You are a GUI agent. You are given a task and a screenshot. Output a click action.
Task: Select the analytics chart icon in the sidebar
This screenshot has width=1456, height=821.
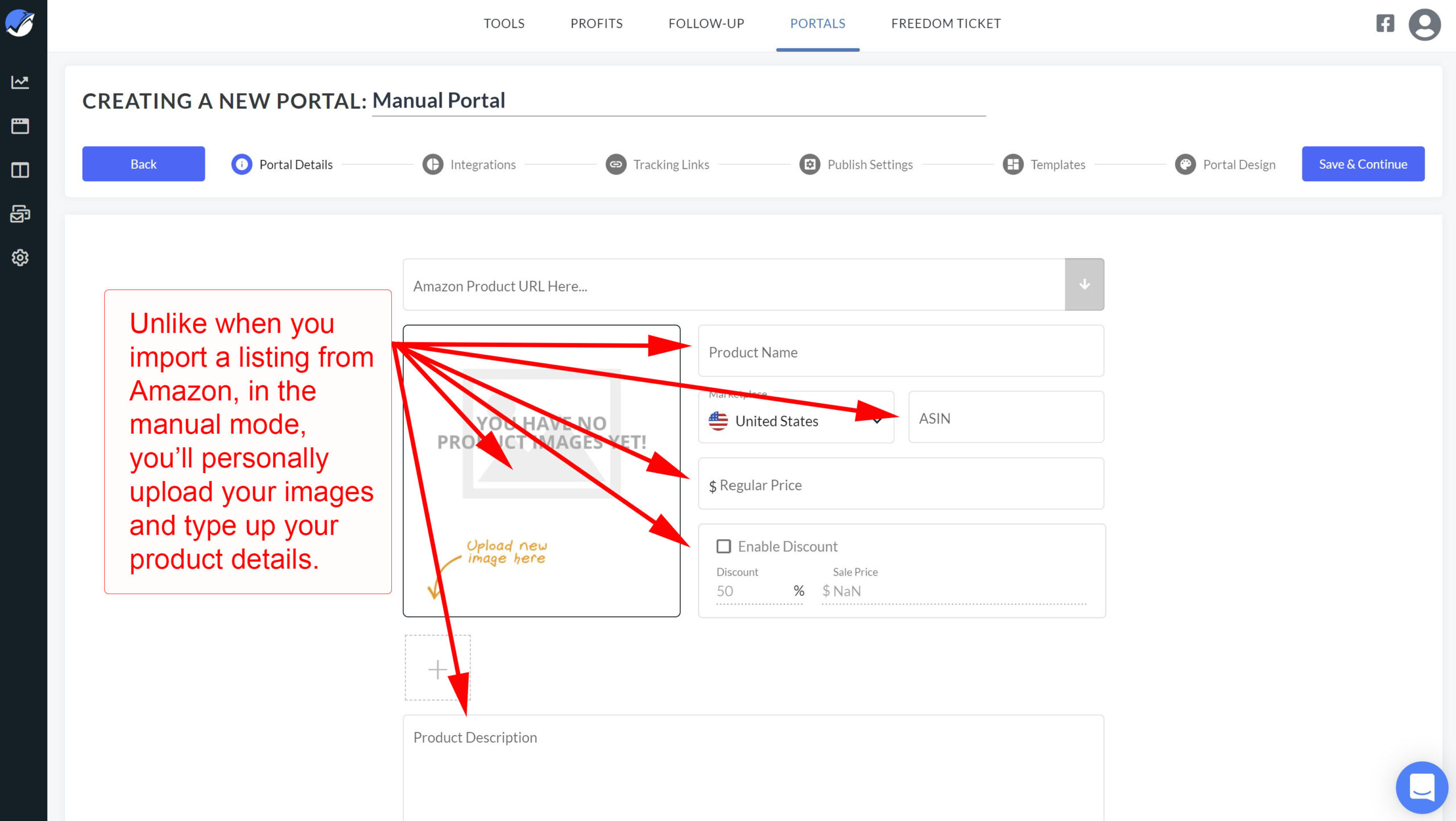(20, 82)
